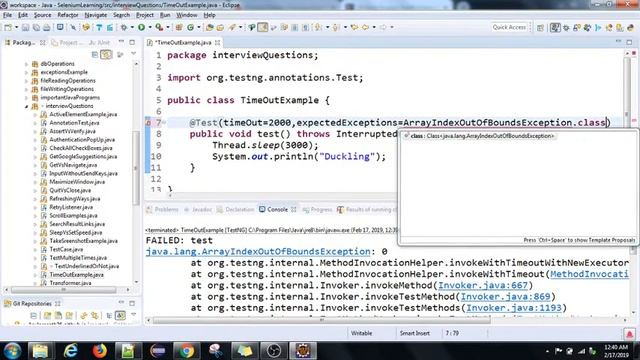
Task: Switch to the Javadoc tab
Action: tap(198, 209)
